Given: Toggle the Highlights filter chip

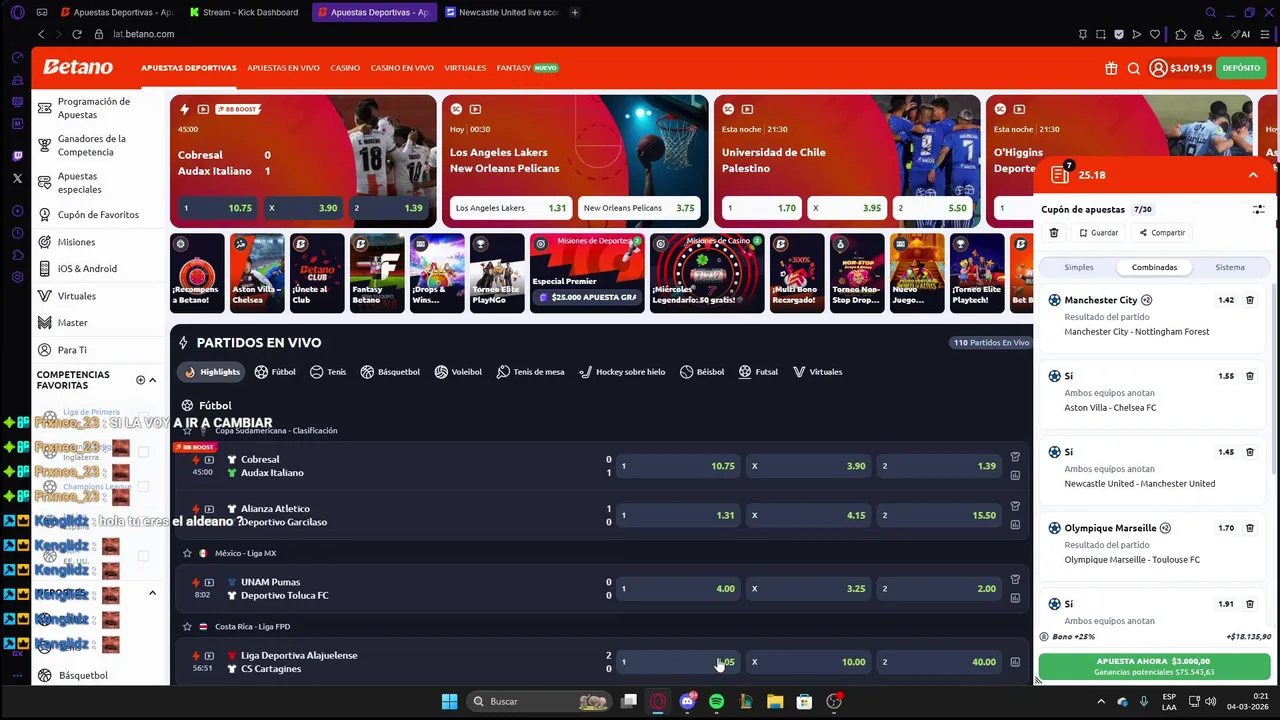Looking at the screenshot, I should 211,372.
